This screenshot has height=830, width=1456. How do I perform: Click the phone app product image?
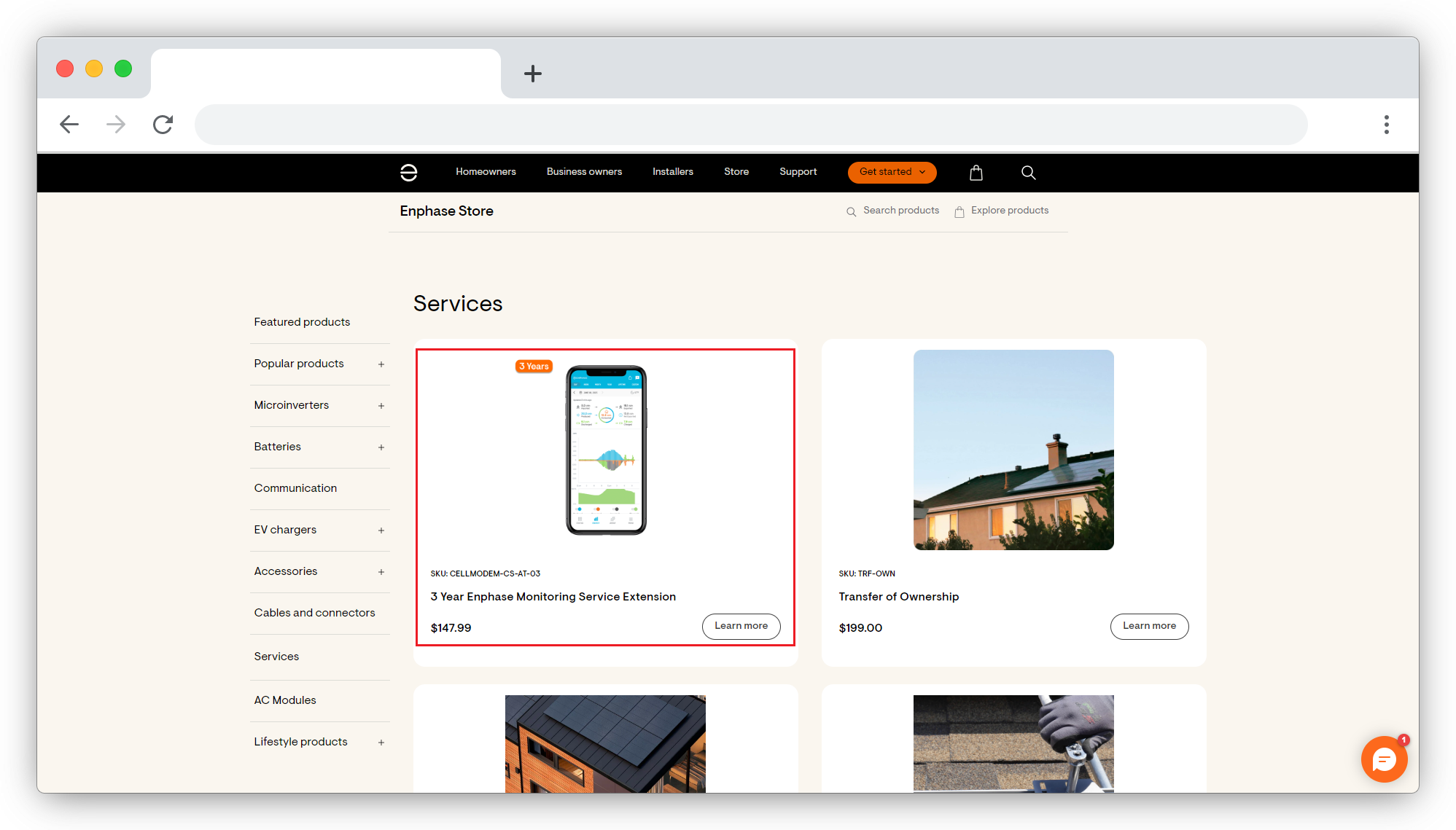pos(606,450)
